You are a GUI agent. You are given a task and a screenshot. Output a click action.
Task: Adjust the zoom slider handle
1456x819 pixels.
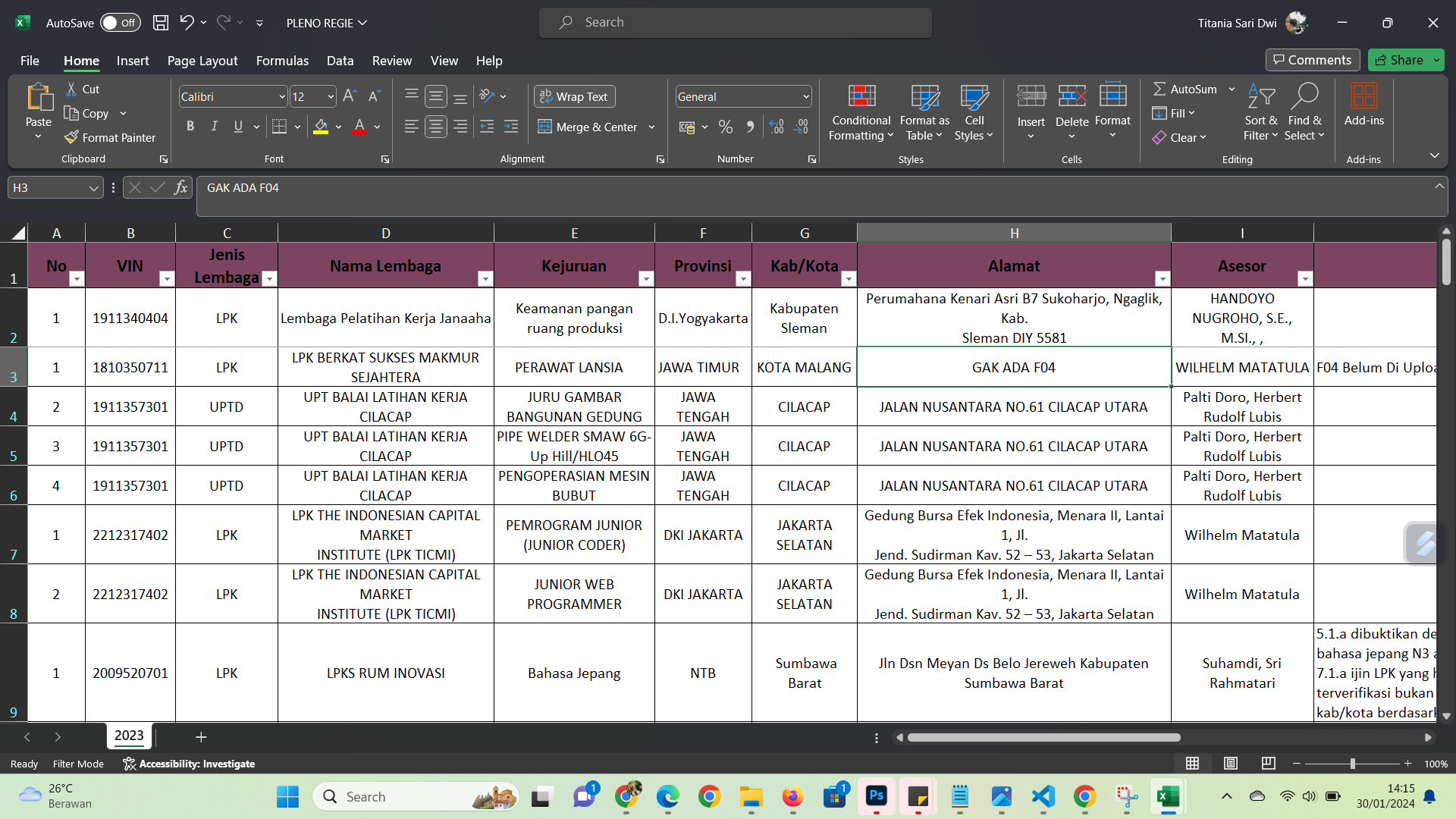pyautogui.click(x=1353, y=764)
